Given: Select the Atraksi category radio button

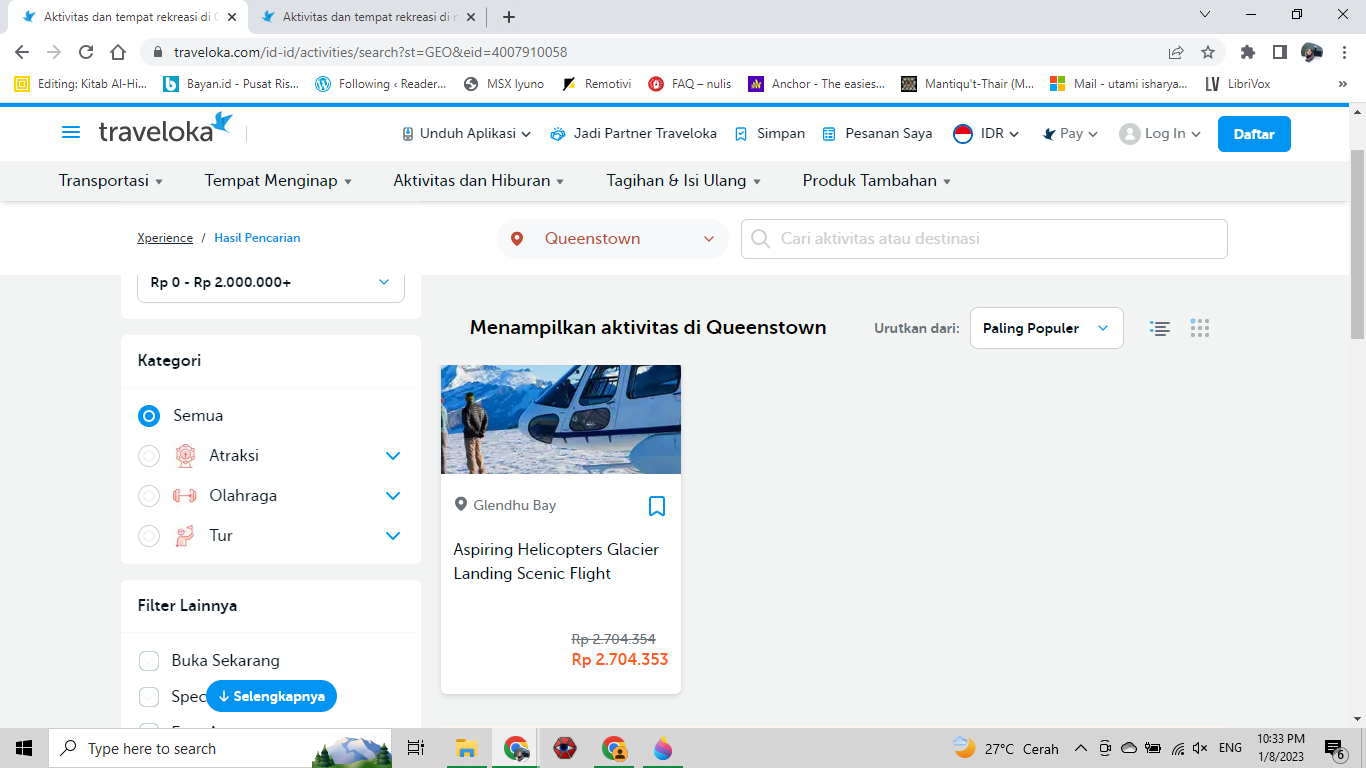Looking at the screenshot, I should [149, 456].
